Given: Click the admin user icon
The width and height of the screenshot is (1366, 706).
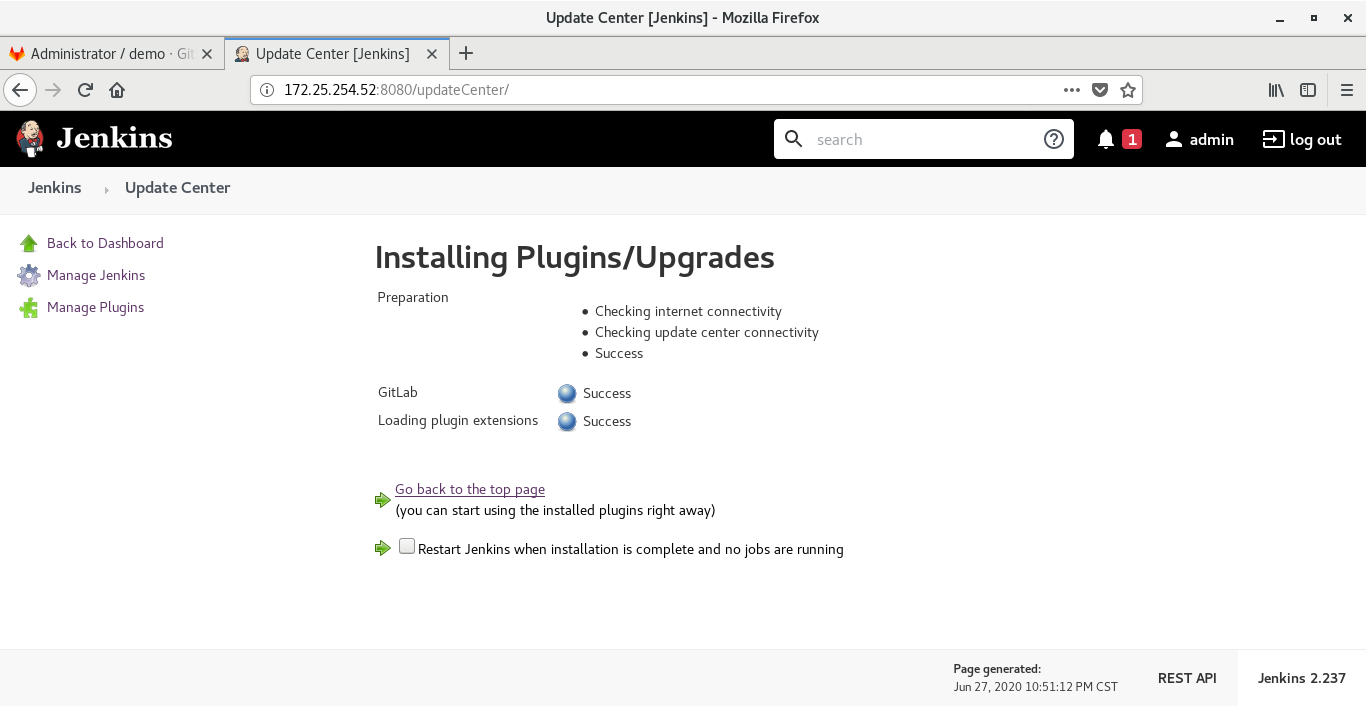Looking at the screenshot, I should (1174, 139).
